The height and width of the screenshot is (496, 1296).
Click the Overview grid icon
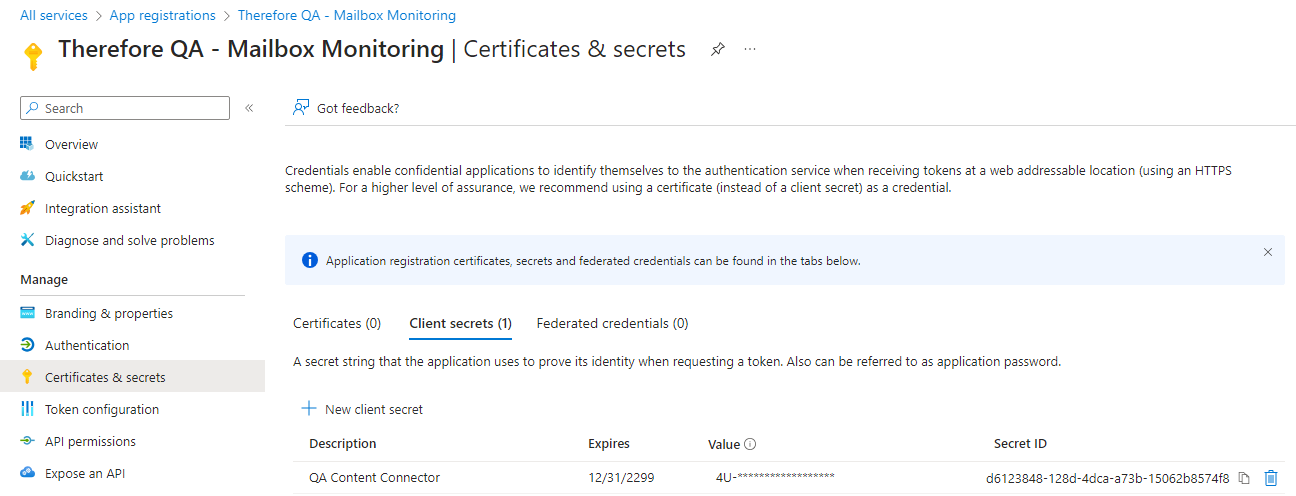click(28, 144)
